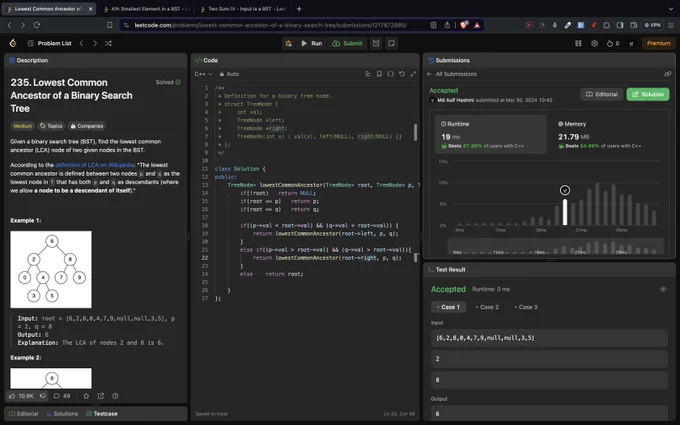Viewport: 680px width, 425px height.
Task: Open LeetCode settings gear
Action: (595, 43)
